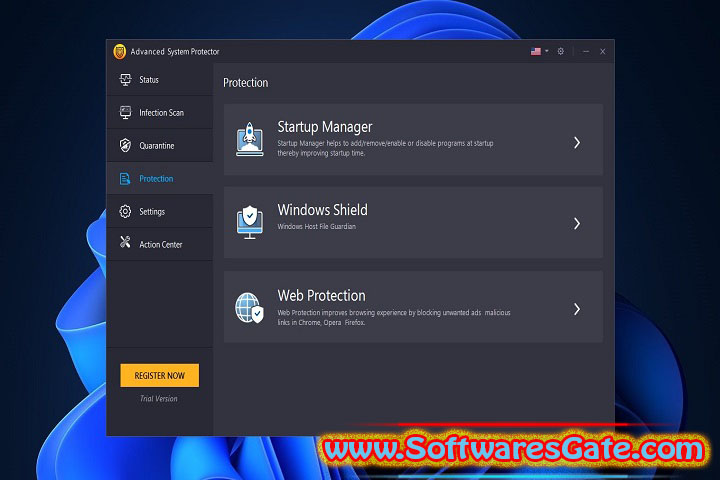Screen dimensions: 720x480
Task: Open settings via title bar gear icon
Action: click(x=561, y=51)
